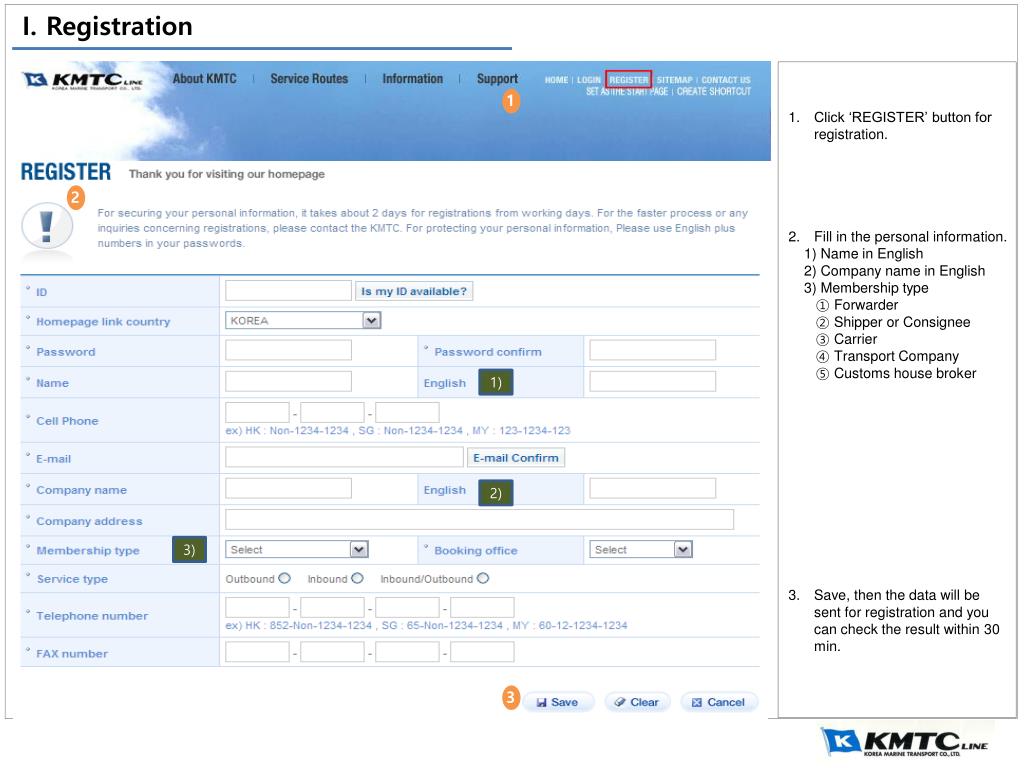The width and height of the screenshot is (1024, 768).
Task: Open the Booking office Select dropdown
Action: pyautogui.click(x=641, y=550)
